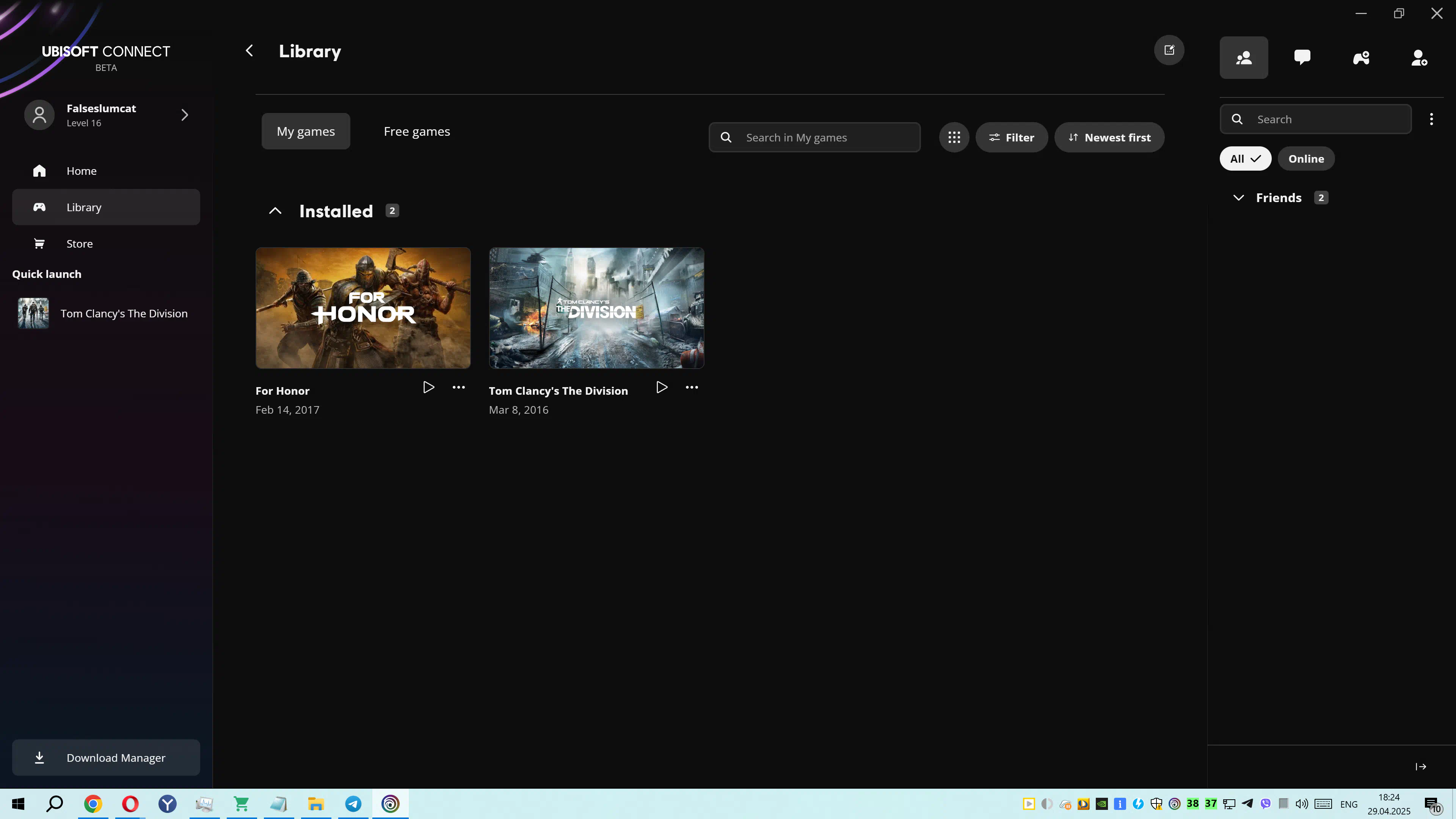The width and height of the screenshot is (1456, 819).
Task: Toggle the Online friends filter
Action: pyautogui.click(x=1305, y=159)
